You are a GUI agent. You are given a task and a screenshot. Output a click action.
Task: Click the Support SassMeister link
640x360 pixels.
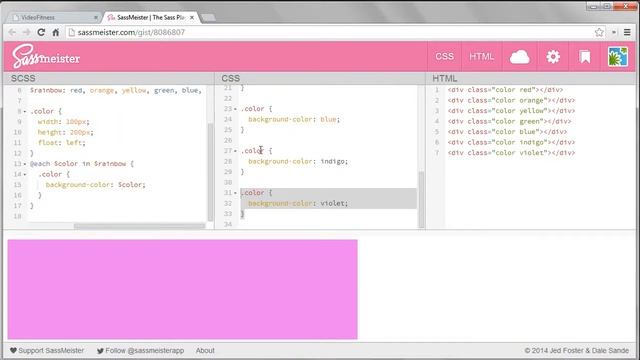pos(51,351)
